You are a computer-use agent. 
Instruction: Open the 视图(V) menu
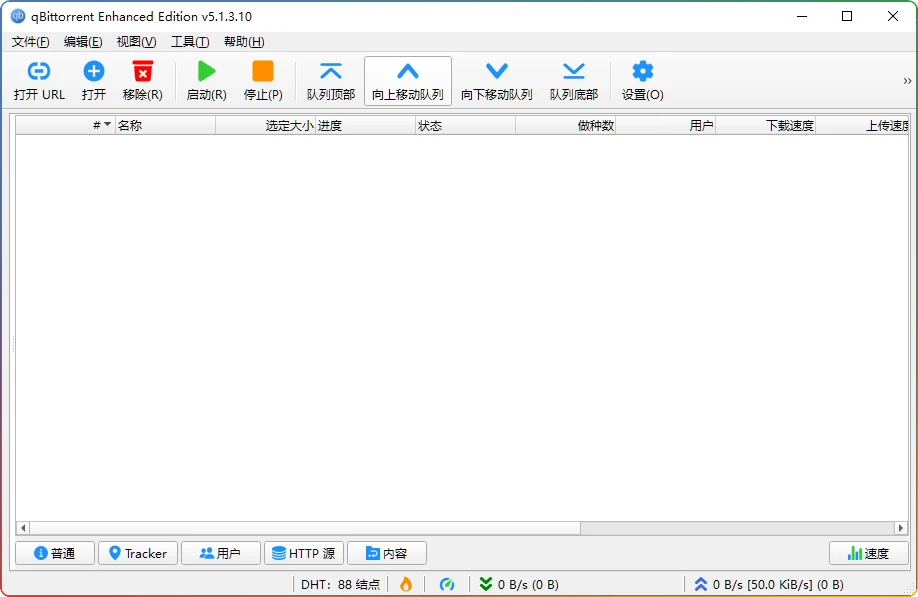pos(134,42)
